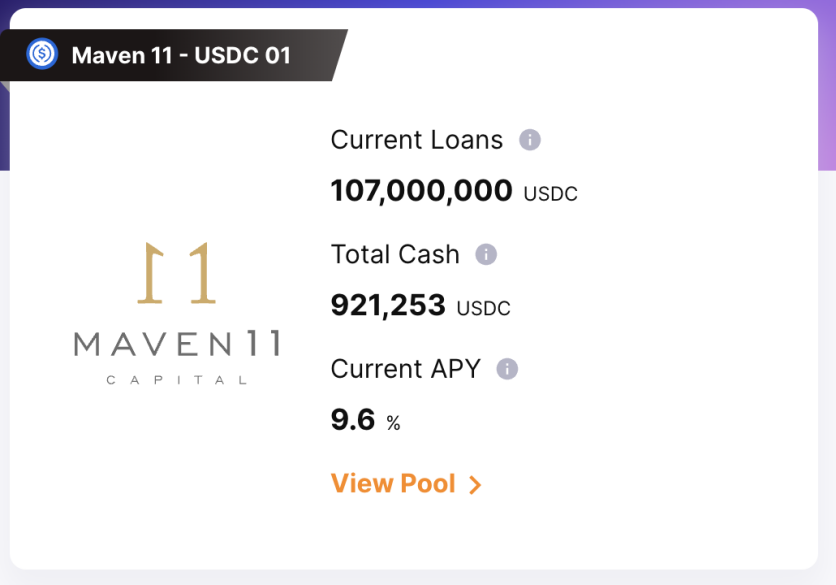Select the MAVEN 11 wordmark in the logo
Screen dimensions: 836x585
click(177, 343)
